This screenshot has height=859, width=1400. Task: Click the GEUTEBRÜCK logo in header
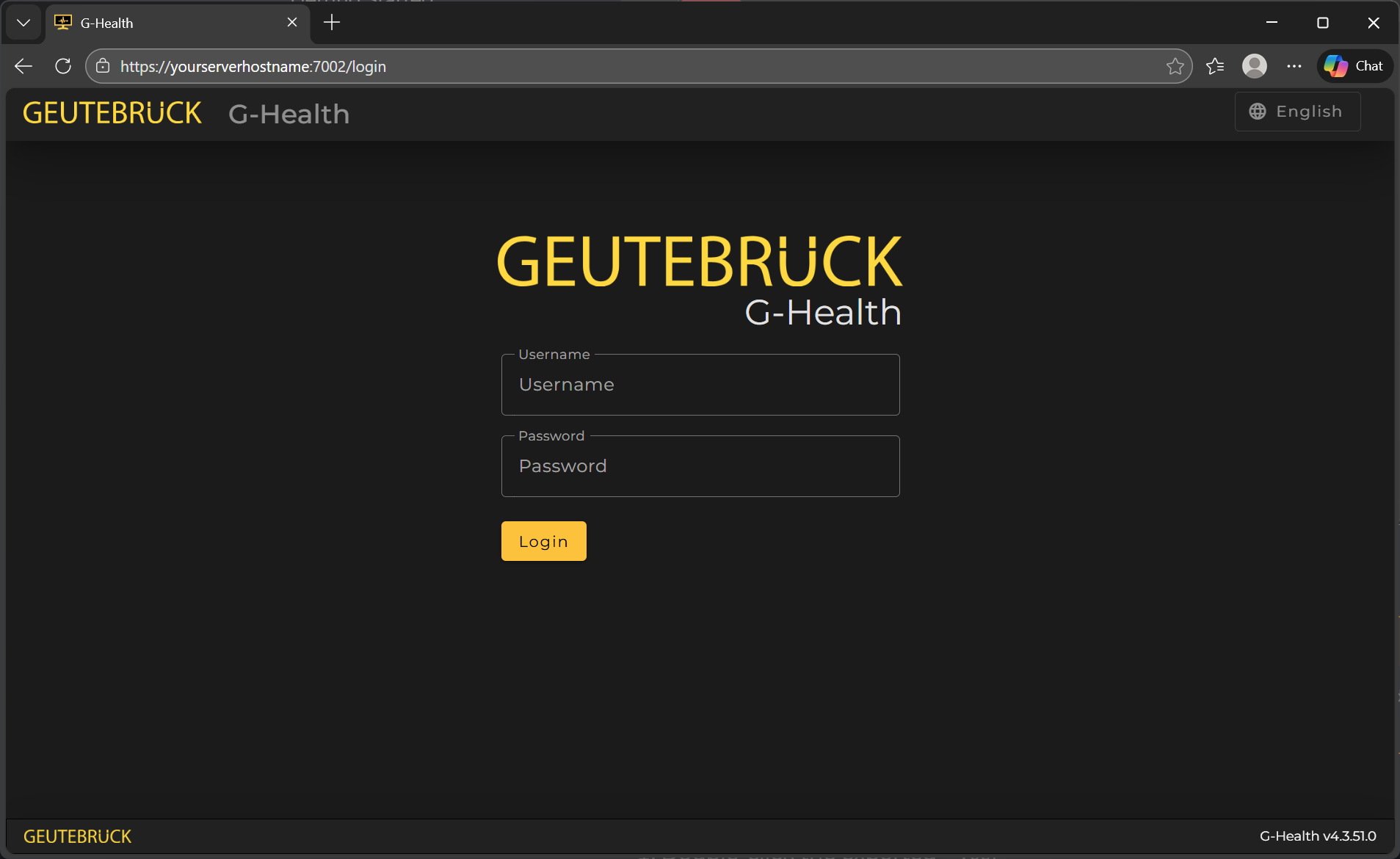click(x=112, y=114)
